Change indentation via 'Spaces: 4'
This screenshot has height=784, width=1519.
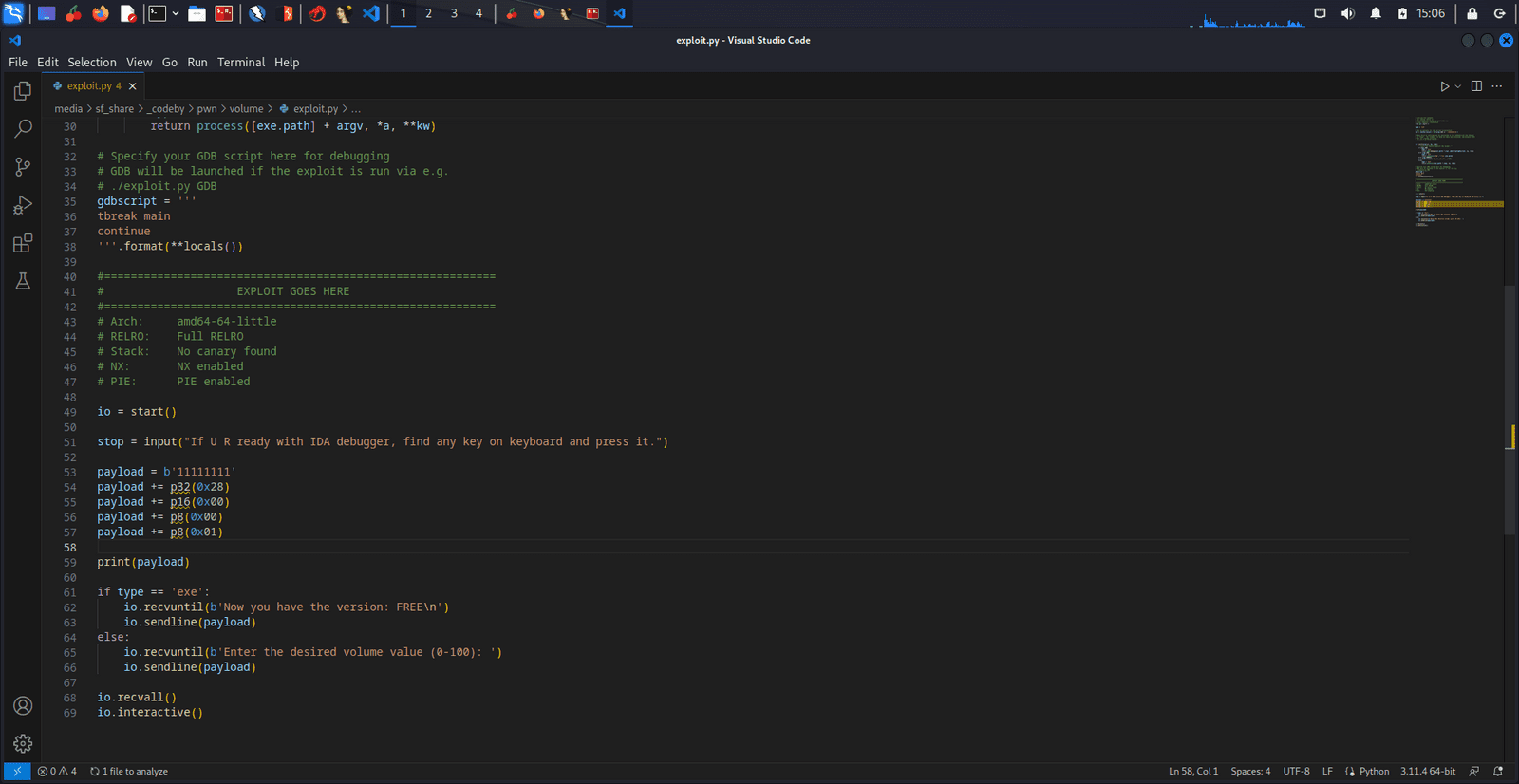pyautogui.click(x=1250, y=772)
